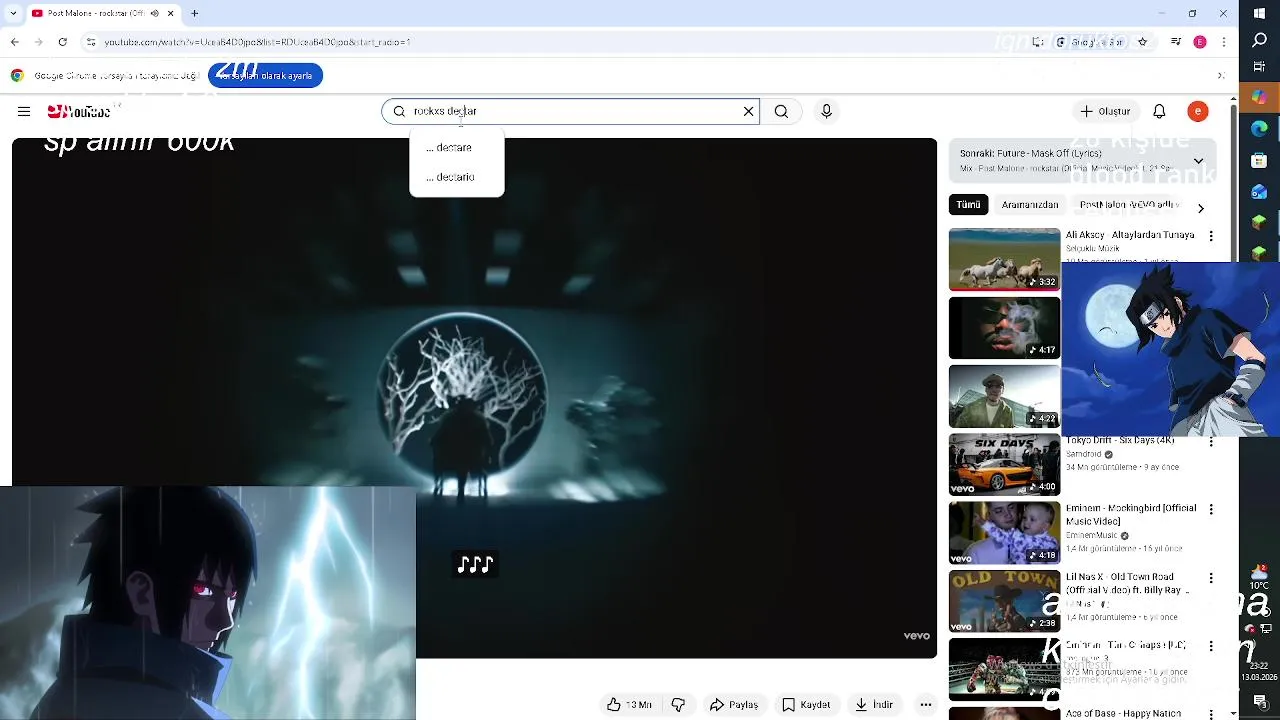Bookmark this page with the star

point(1142,42)
